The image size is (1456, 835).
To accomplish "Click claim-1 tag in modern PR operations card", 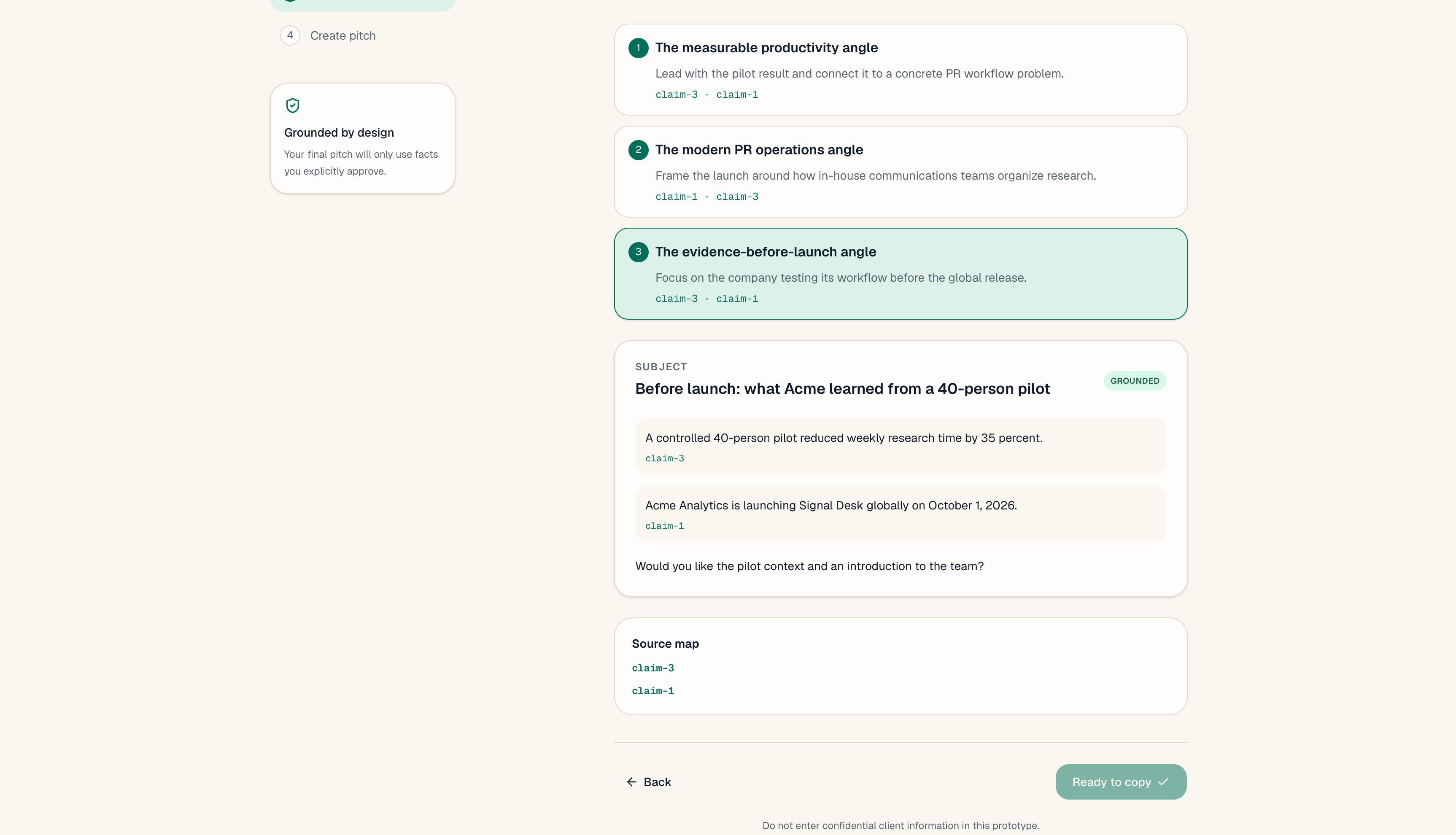I will pyautogui.click(x=676, y=197).
